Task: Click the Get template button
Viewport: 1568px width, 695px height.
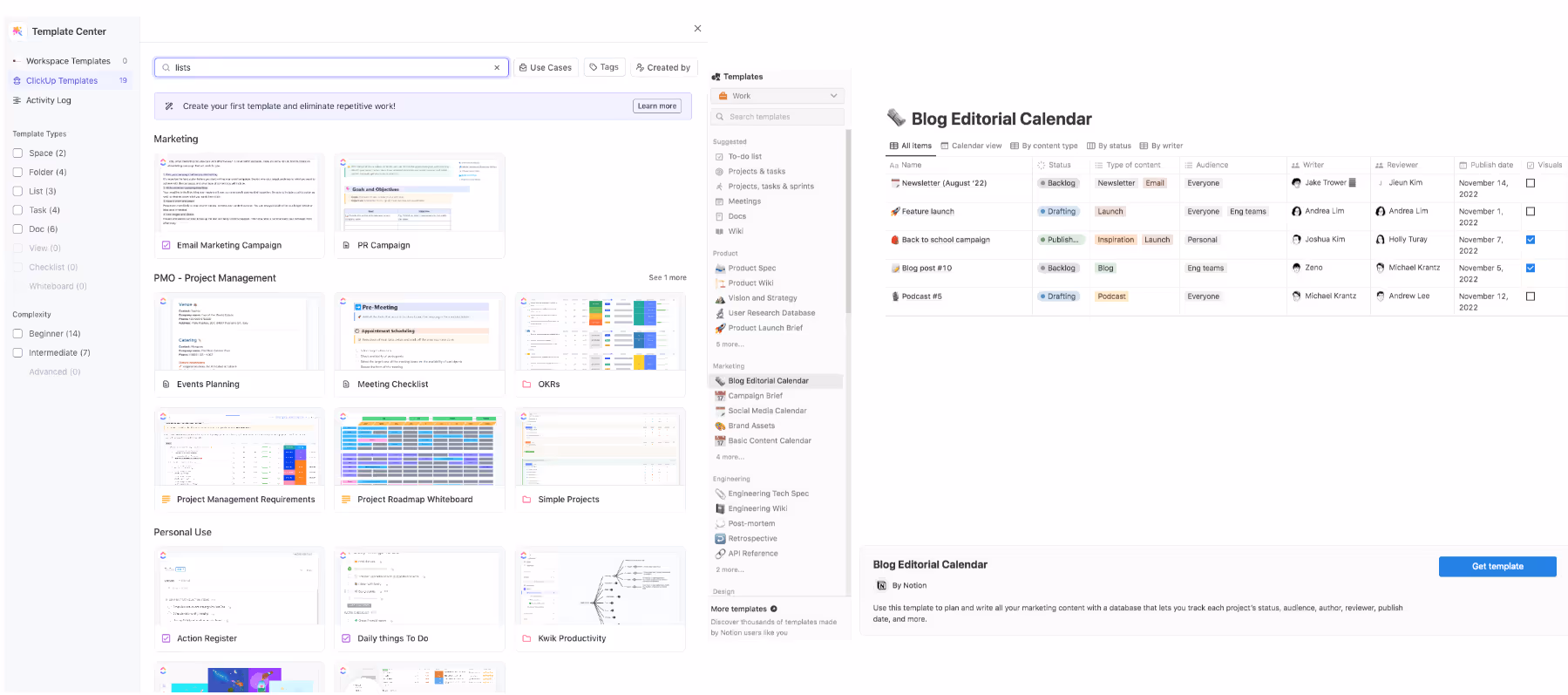Action: click(x=1497, y=567)
